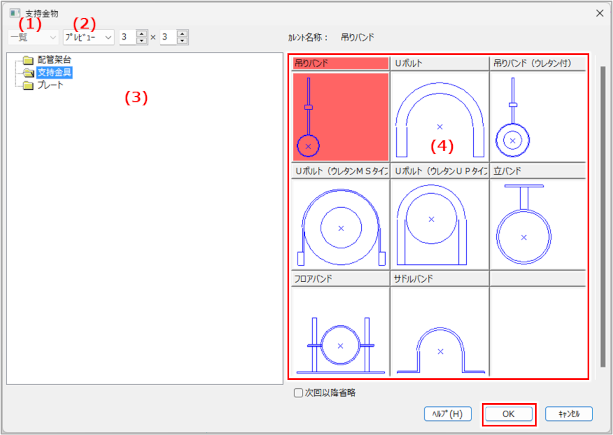Select the Uボルト part preview
Screen dimensions: 613x435
pyautogui.click(x=439, y=115)
